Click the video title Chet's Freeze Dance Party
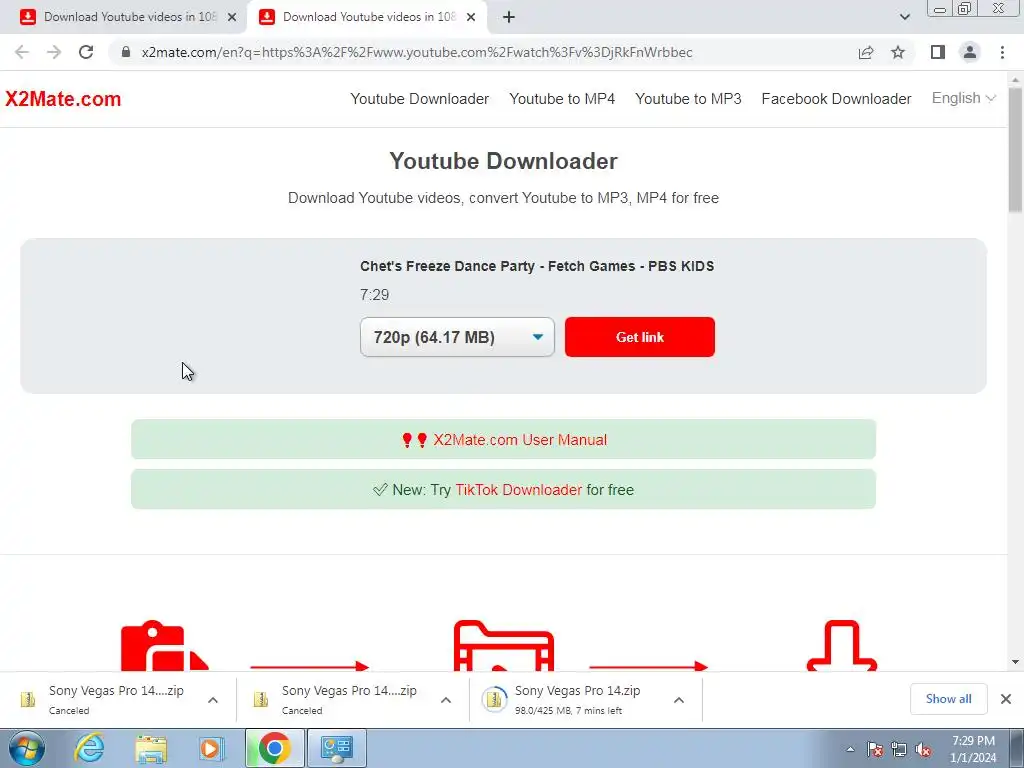This screenshot has height=768, width=1024. tap(537, 266)
